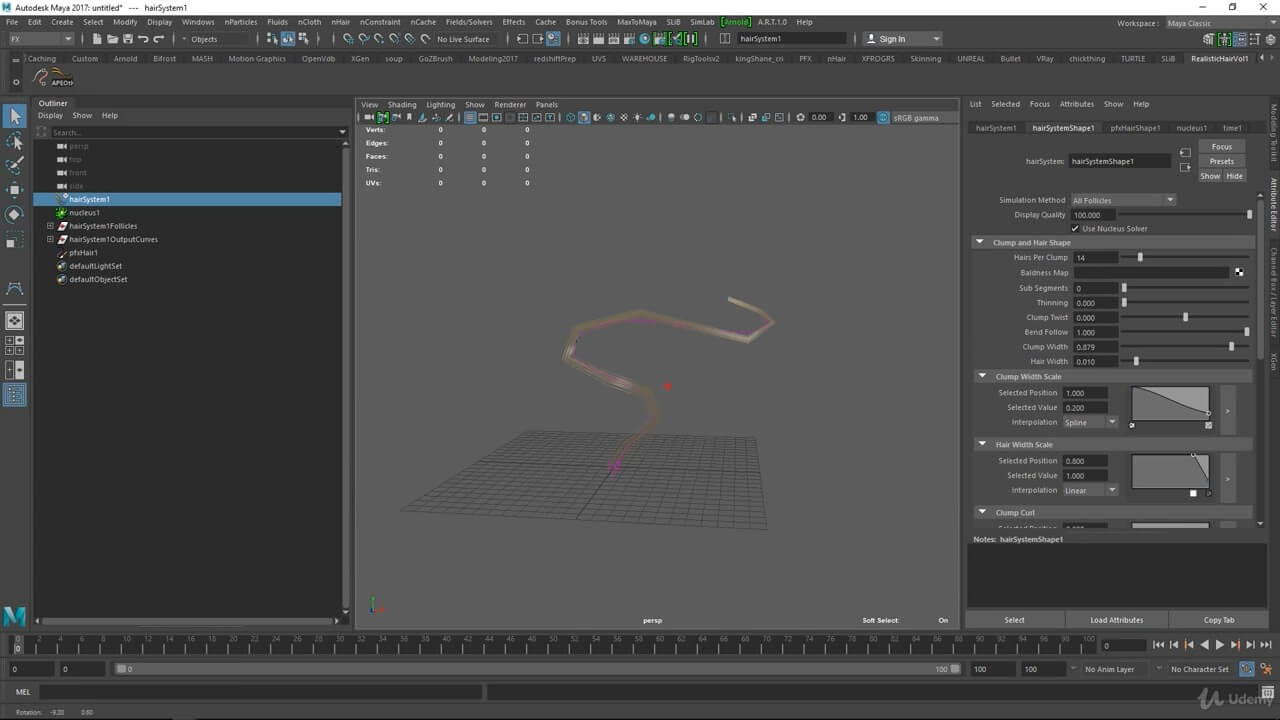This screenshot has width=1280, height=720.
Task: Click the Lasso select tool
Action: click(15, 142)
